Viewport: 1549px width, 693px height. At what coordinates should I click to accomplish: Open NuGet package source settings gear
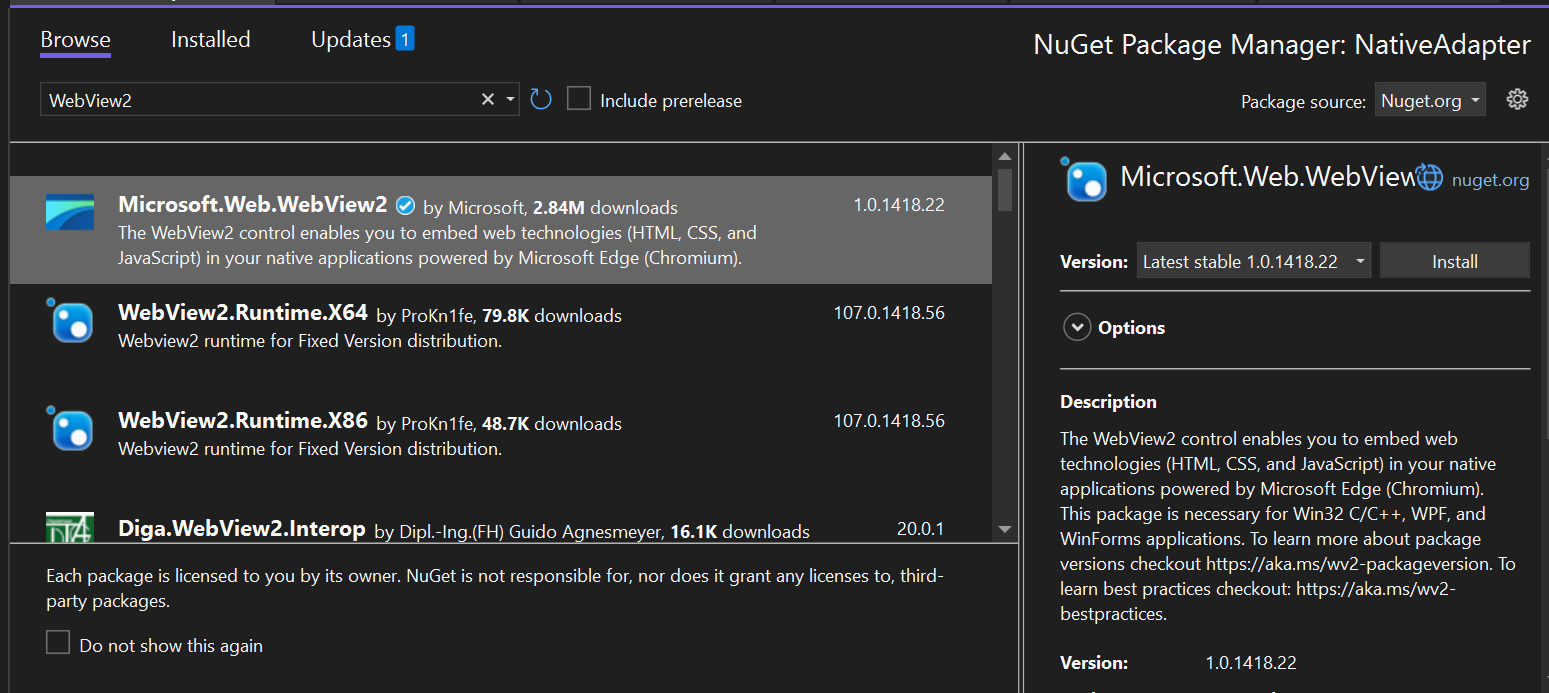click(1517, 99)
